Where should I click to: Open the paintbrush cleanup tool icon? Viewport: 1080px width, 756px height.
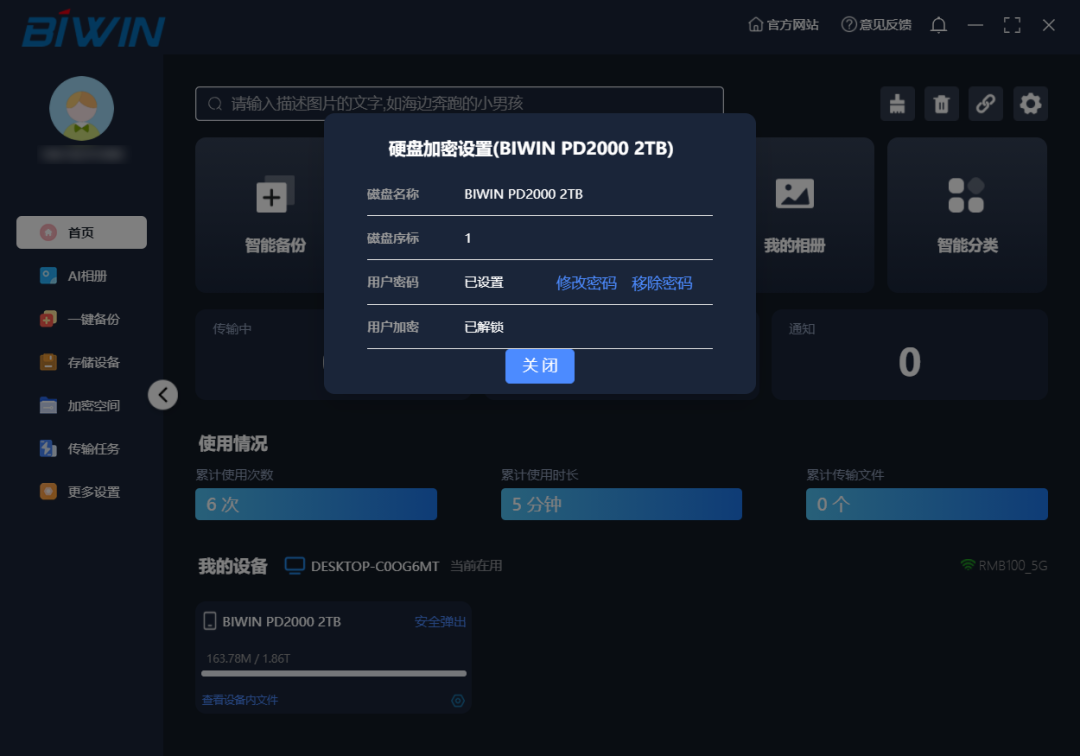(897, 103)
